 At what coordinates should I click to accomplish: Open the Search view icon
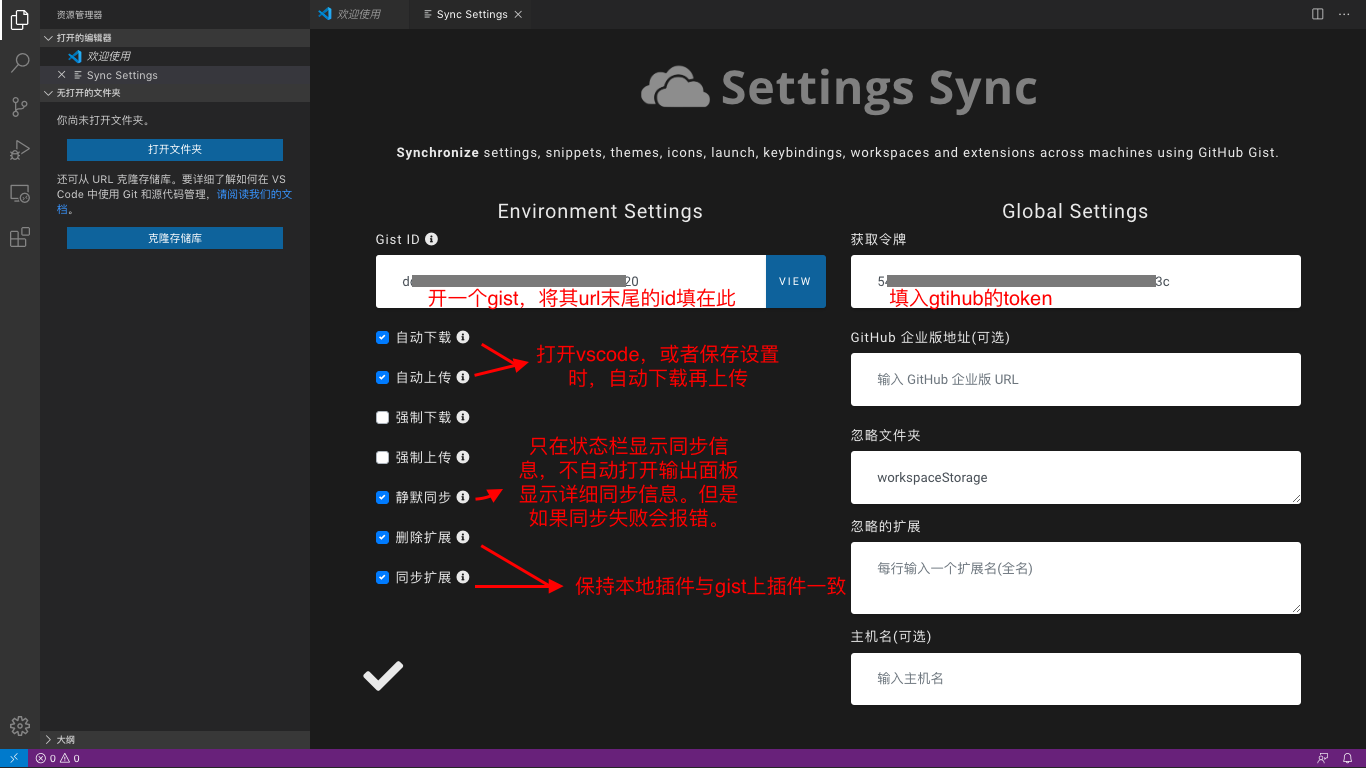(19, 63)
